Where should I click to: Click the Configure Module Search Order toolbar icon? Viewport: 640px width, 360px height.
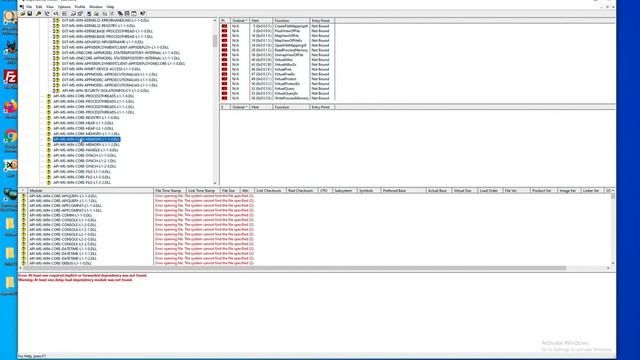[96, 13]
